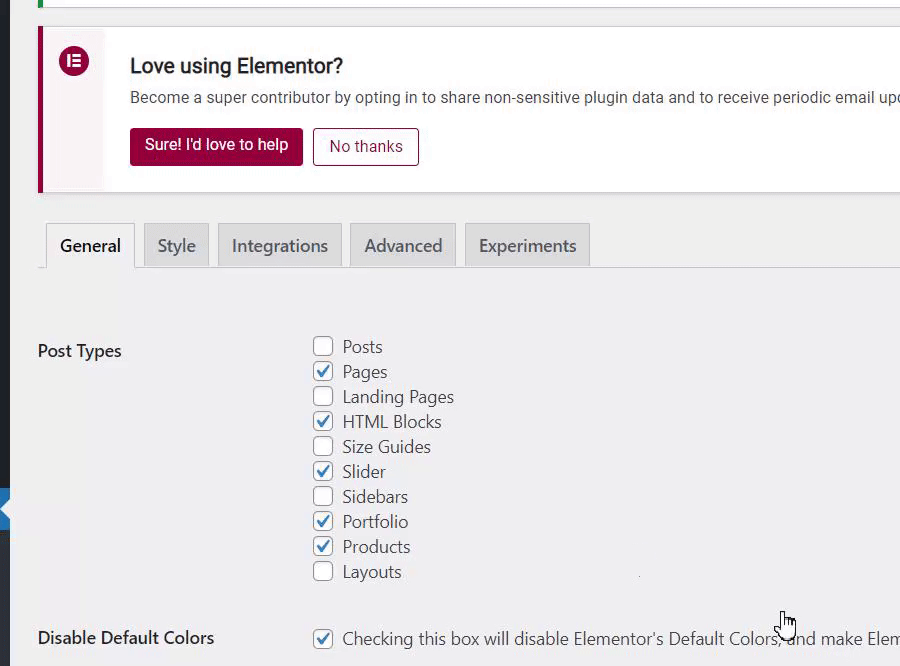
Task: Uncheck the Portfolio checkbox
Action: 323,522
